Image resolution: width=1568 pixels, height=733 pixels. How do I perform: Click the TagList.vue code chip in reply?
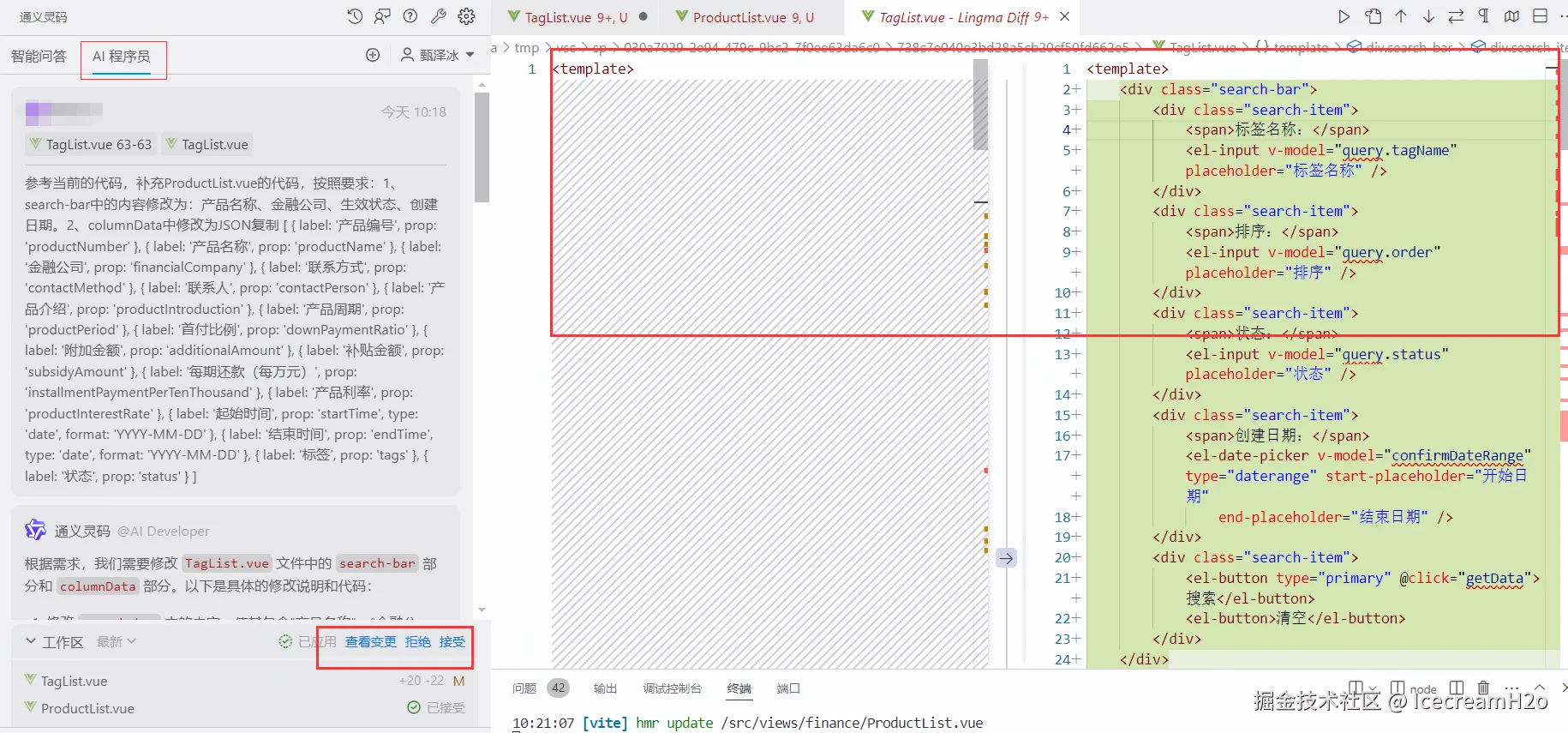tap(227, 563)
